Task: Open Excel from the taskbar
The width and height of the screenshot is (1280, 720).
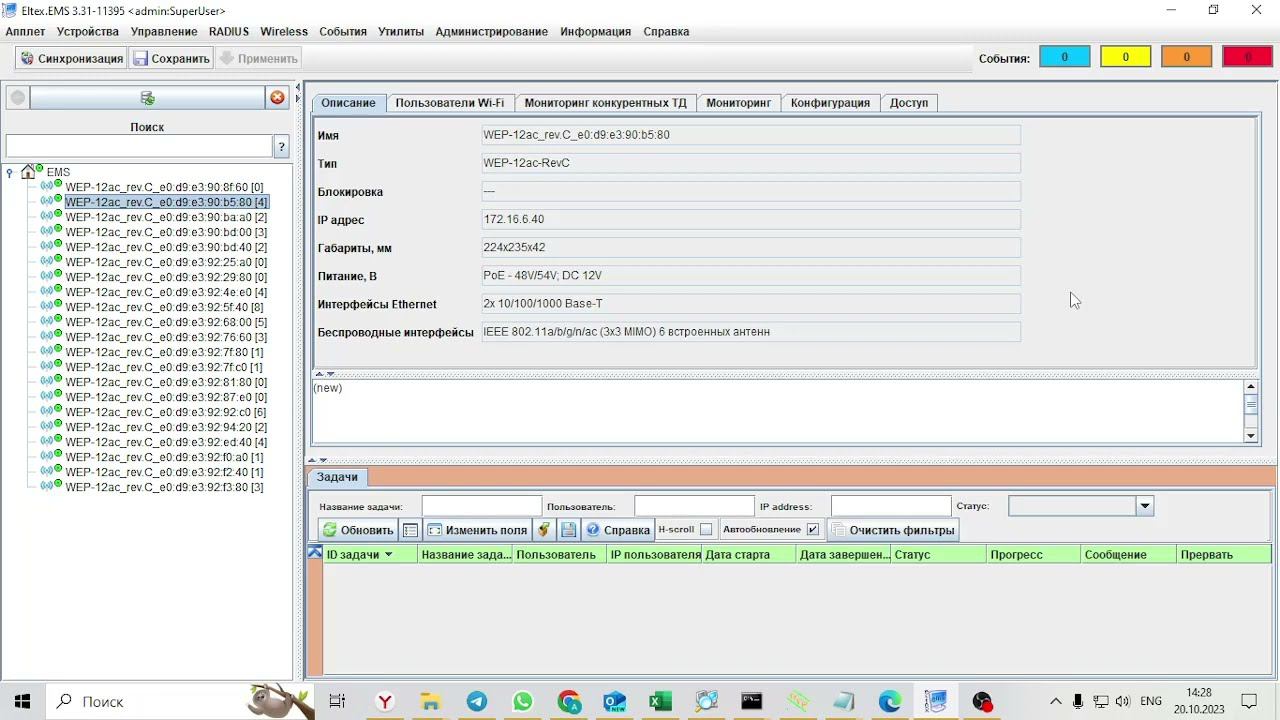Action: click(660, 702)
